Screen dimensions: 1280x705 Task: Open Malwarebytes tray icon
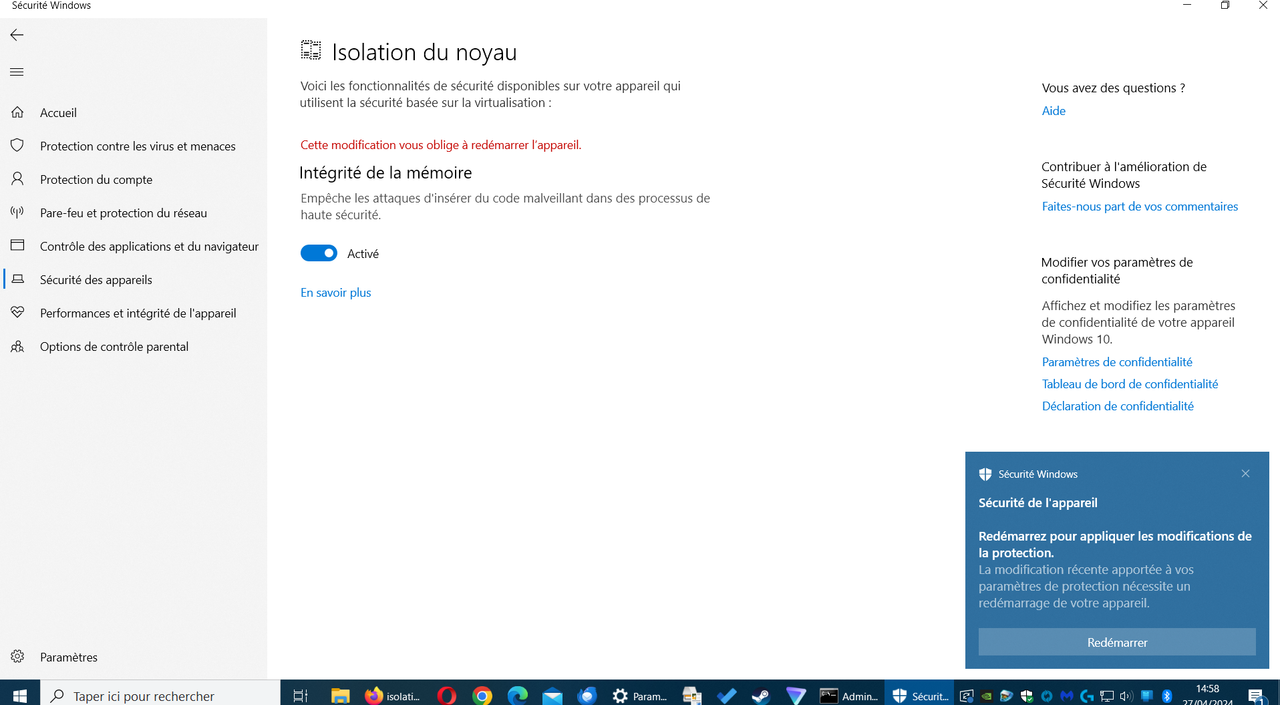[x=1067, y=696]
